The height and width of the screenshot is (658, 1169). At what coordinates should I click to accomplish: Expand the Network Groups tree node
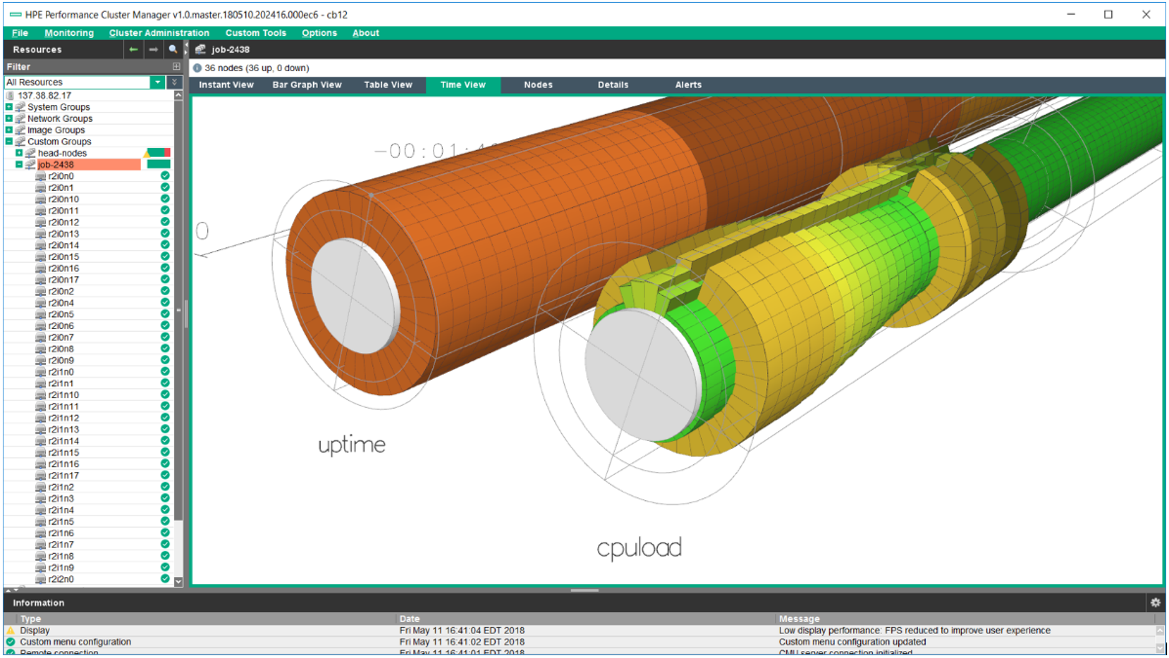click(x=9, y=118)
